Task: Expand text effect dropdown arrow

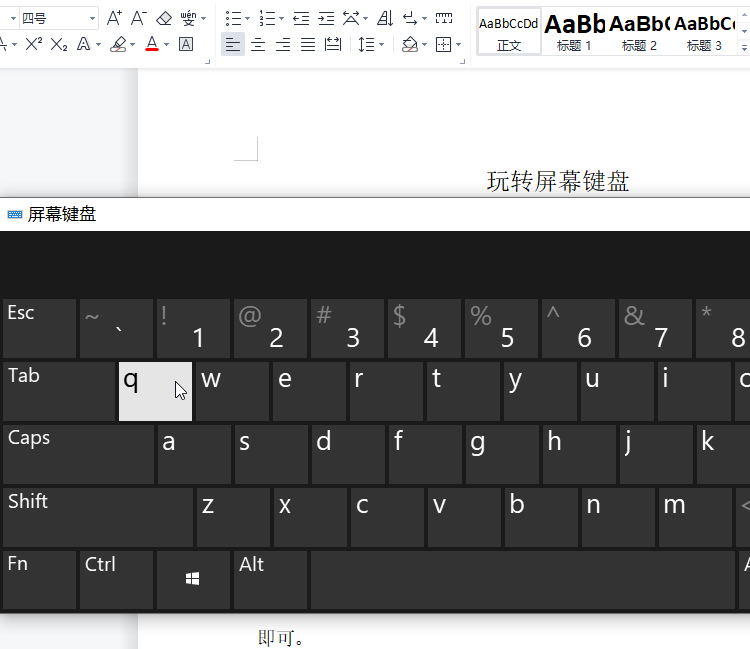Action: click(x=99, y=44)
